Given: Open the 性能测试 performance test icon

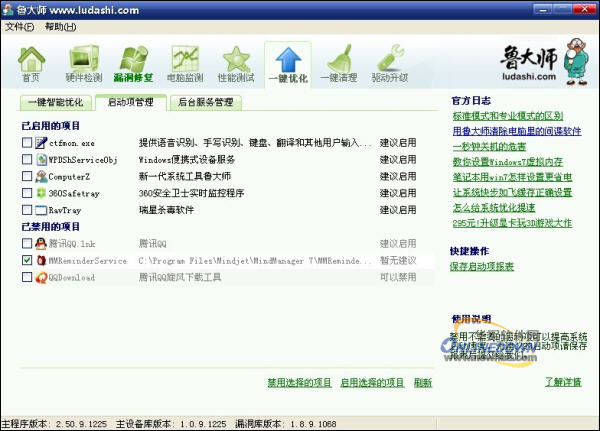Looking at the screenshot, I should (236, 61).
